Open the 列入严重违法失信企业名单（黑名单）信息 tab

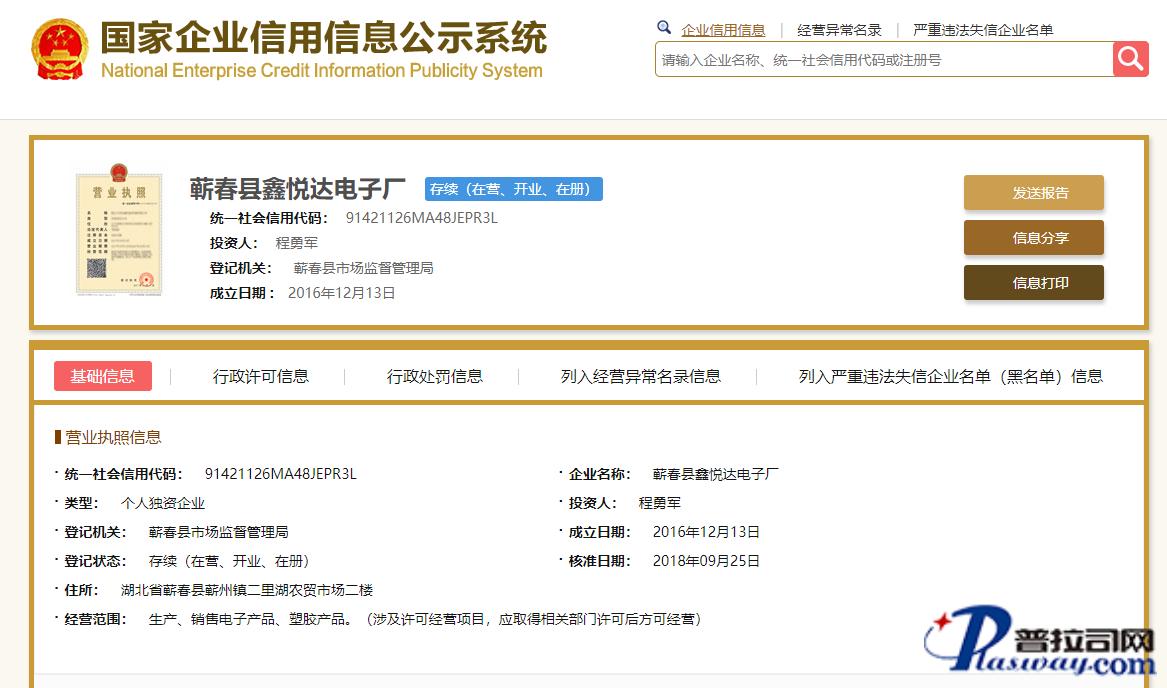click(950, 376)
